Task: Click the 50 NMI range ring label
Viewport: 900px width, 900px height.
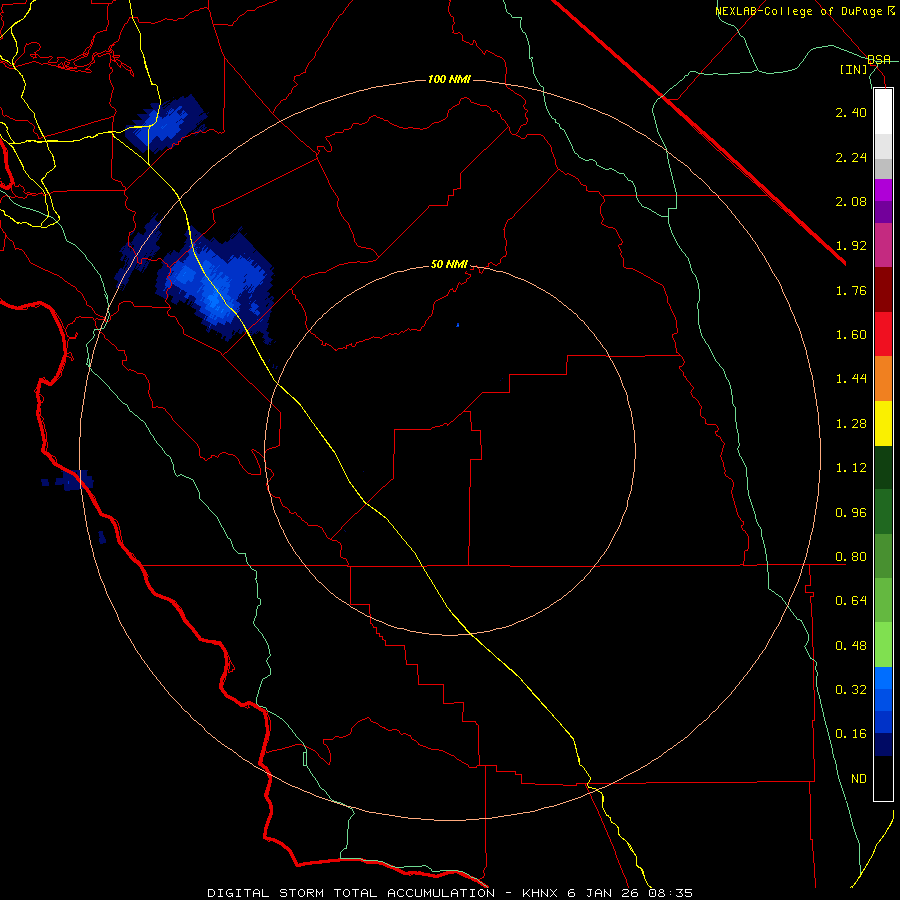Action: coord(449,264)
